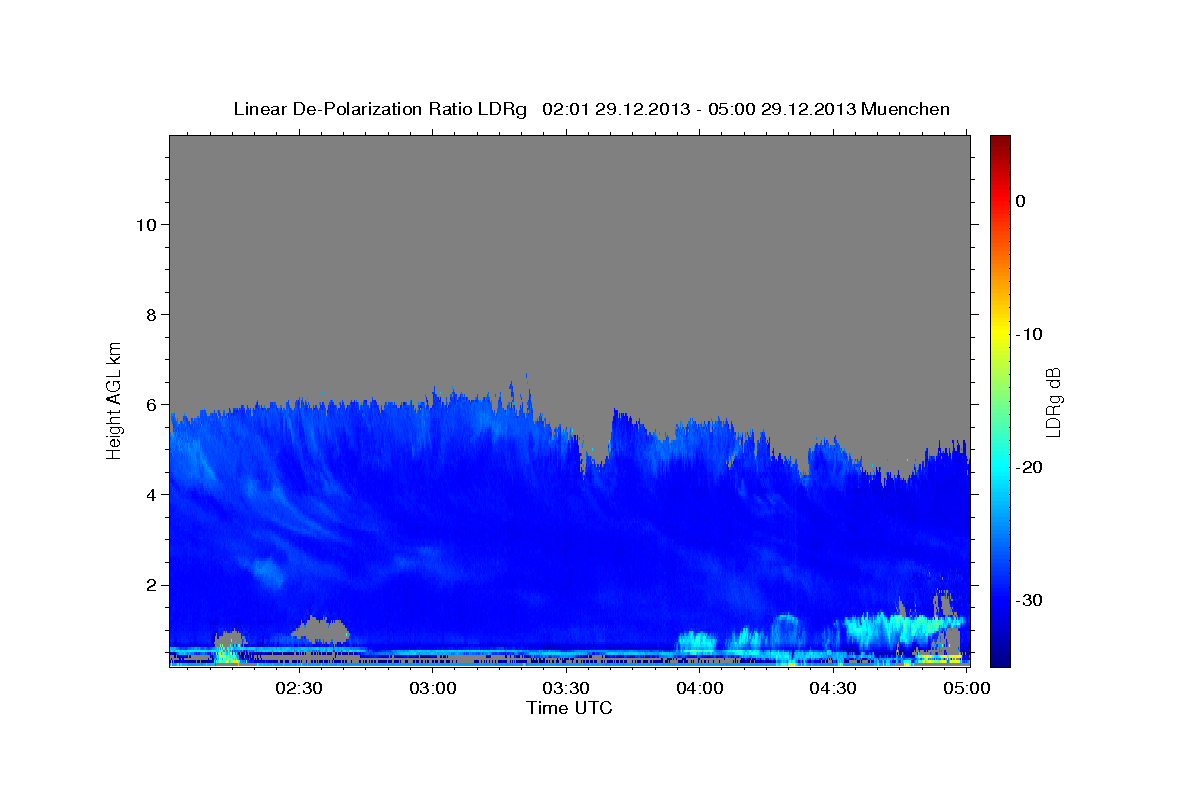This screenshot has width=1200, height=800.
Task: Click the 'Muenchen' location label in title
Action: [905, 109]
